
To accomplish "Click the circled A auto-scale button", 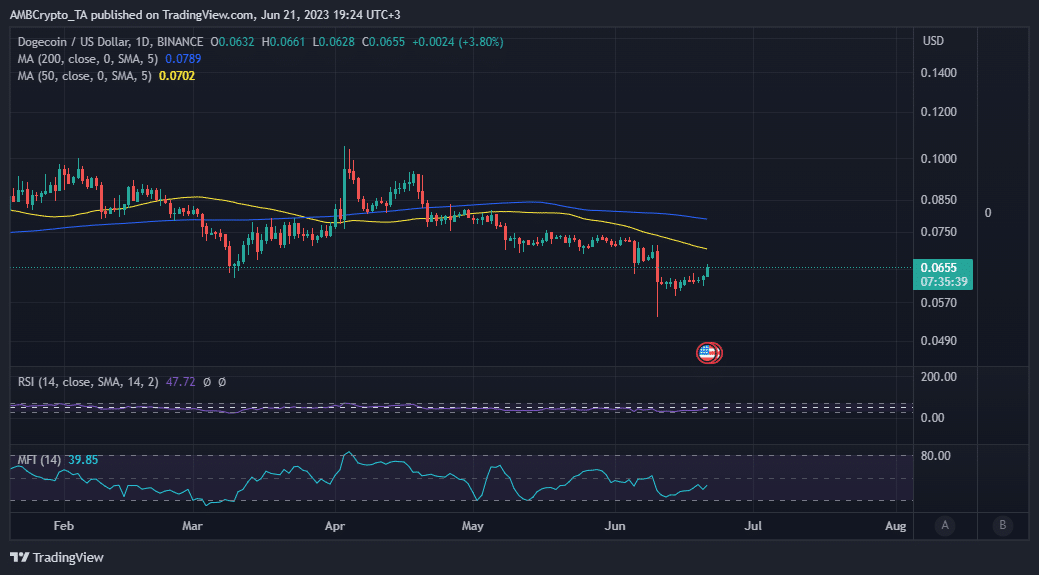I will point(945,526).
